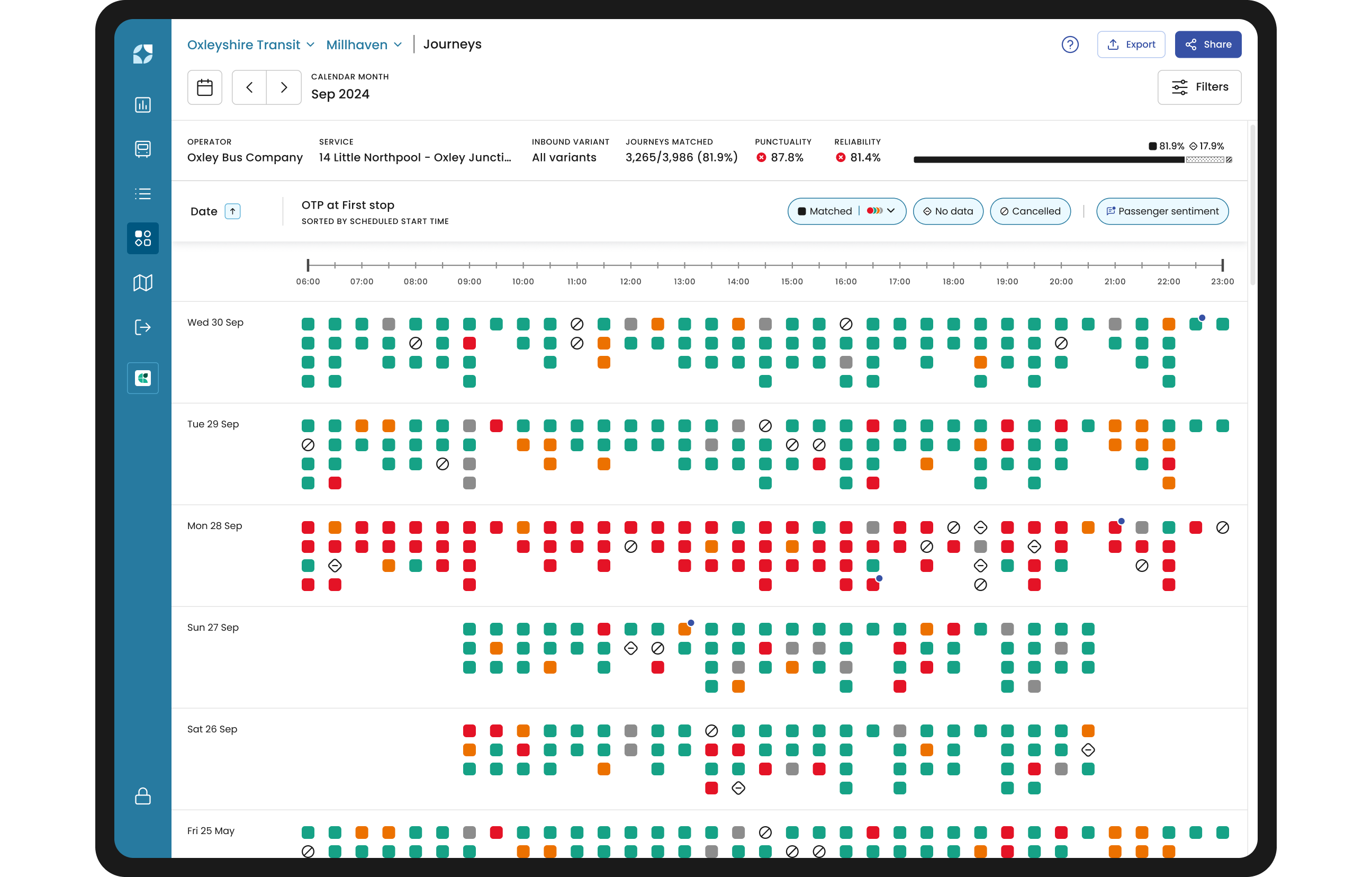Toggle the No data filter chip
This screenshot has width=1372, height=877.
coord(947,211)
